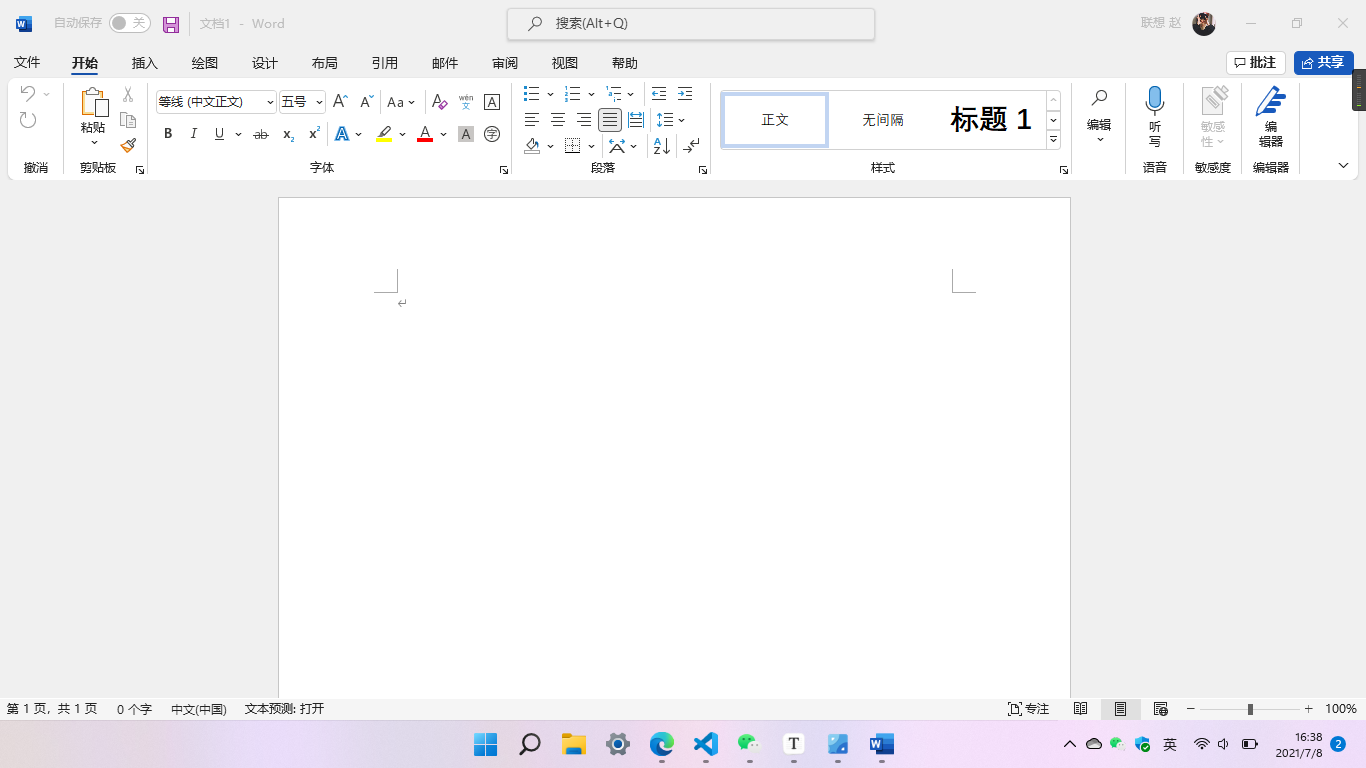Open the font name dropdown
Screen dimensions: 1366x768
(270, 102)
